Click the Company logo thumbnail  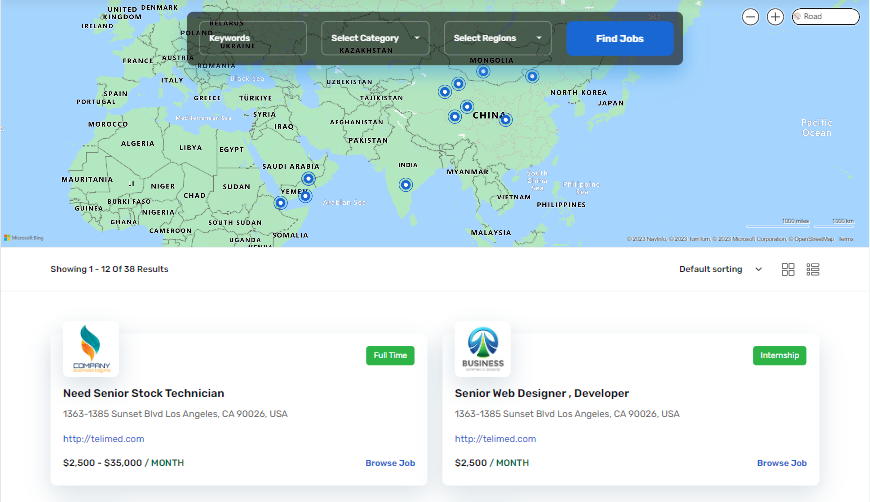click(91, 349)
